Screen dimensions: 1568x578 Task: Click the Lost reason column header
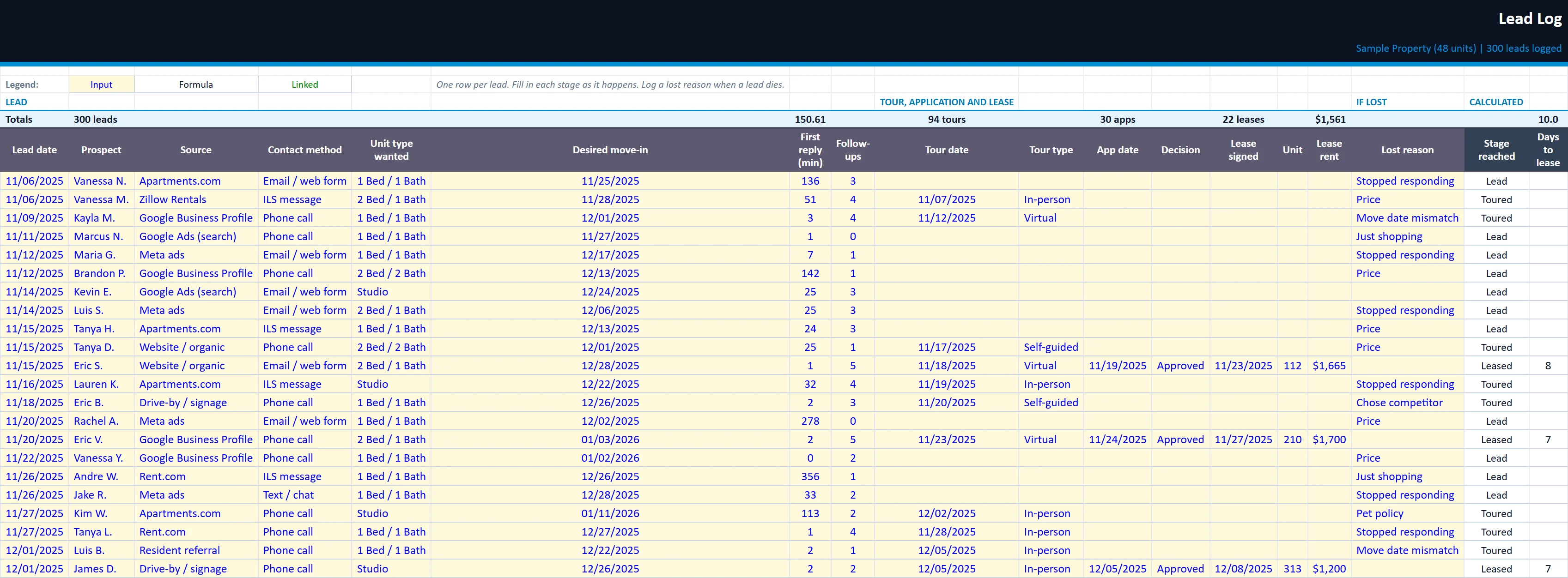[x=1407, y=150]
